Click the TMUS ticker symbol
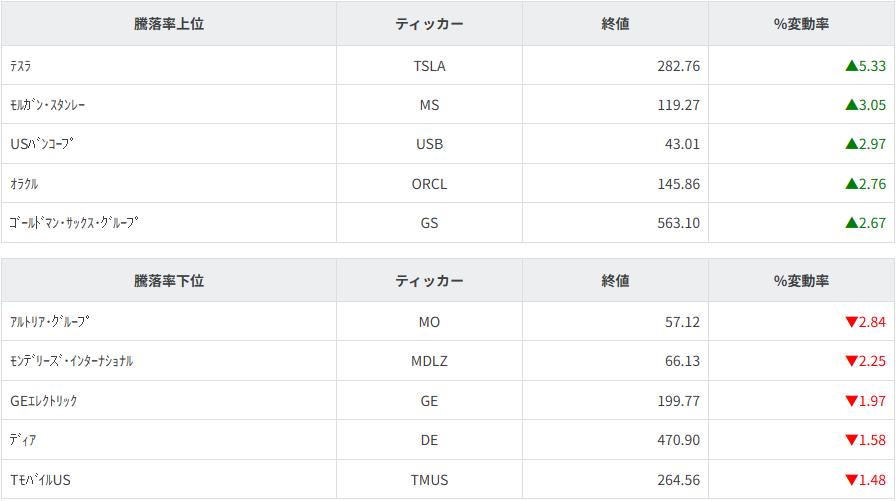The image size is (896, 501). [429, 480]
